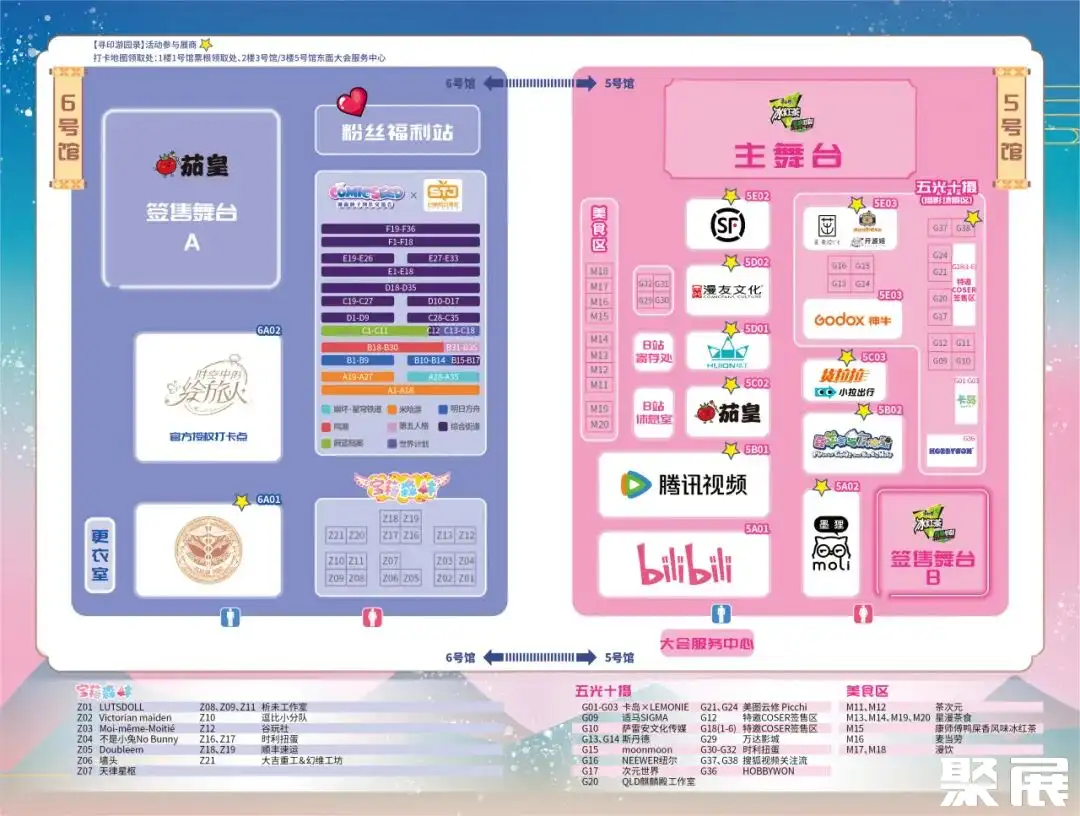This screenshot has height=816, width=1080.
Task: Click the 主舞台 main stage area
Action: click(x=790, y=130)
